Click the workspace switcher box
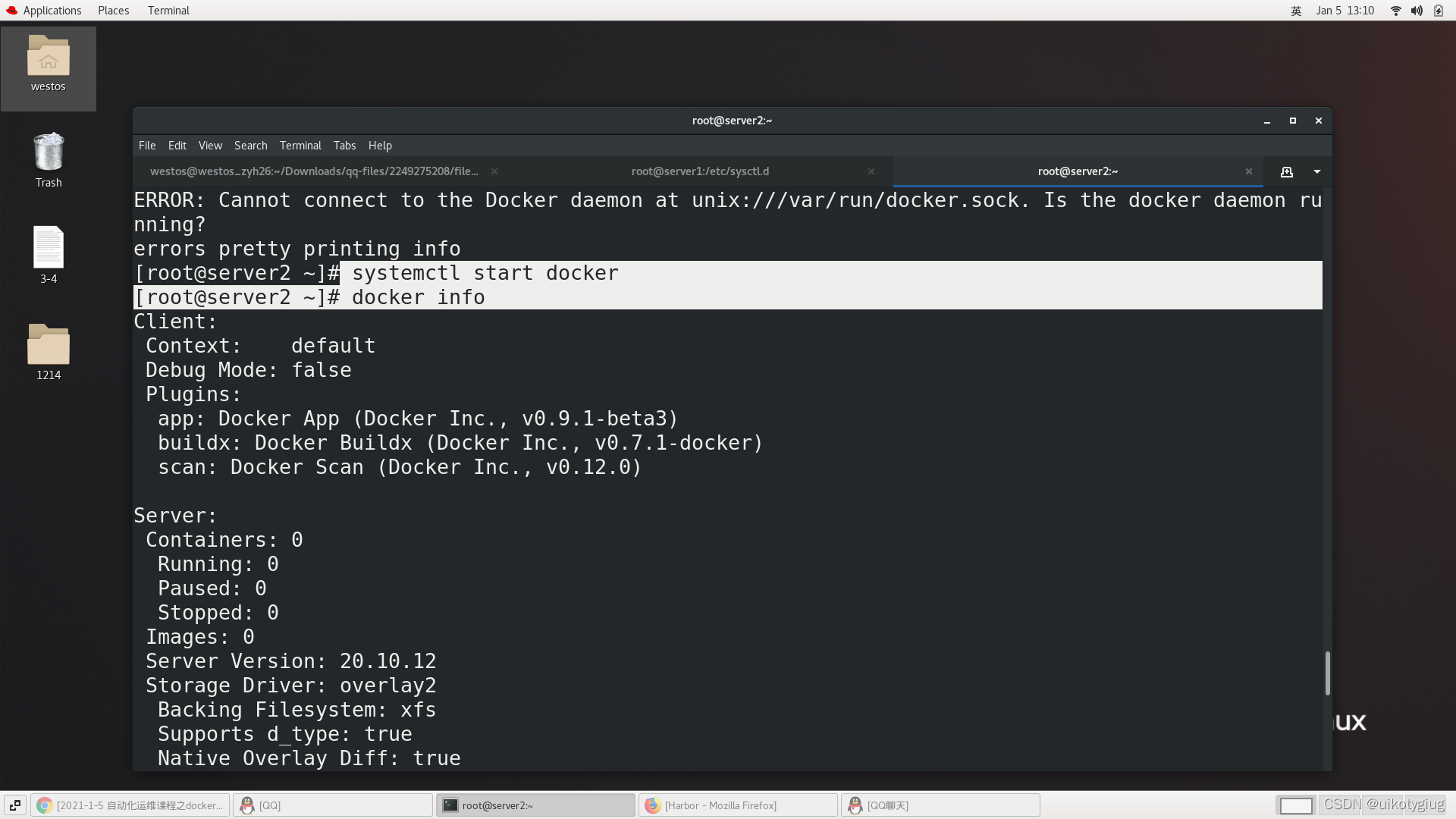Screen dimensions: 1456x819 [1296, 805]
